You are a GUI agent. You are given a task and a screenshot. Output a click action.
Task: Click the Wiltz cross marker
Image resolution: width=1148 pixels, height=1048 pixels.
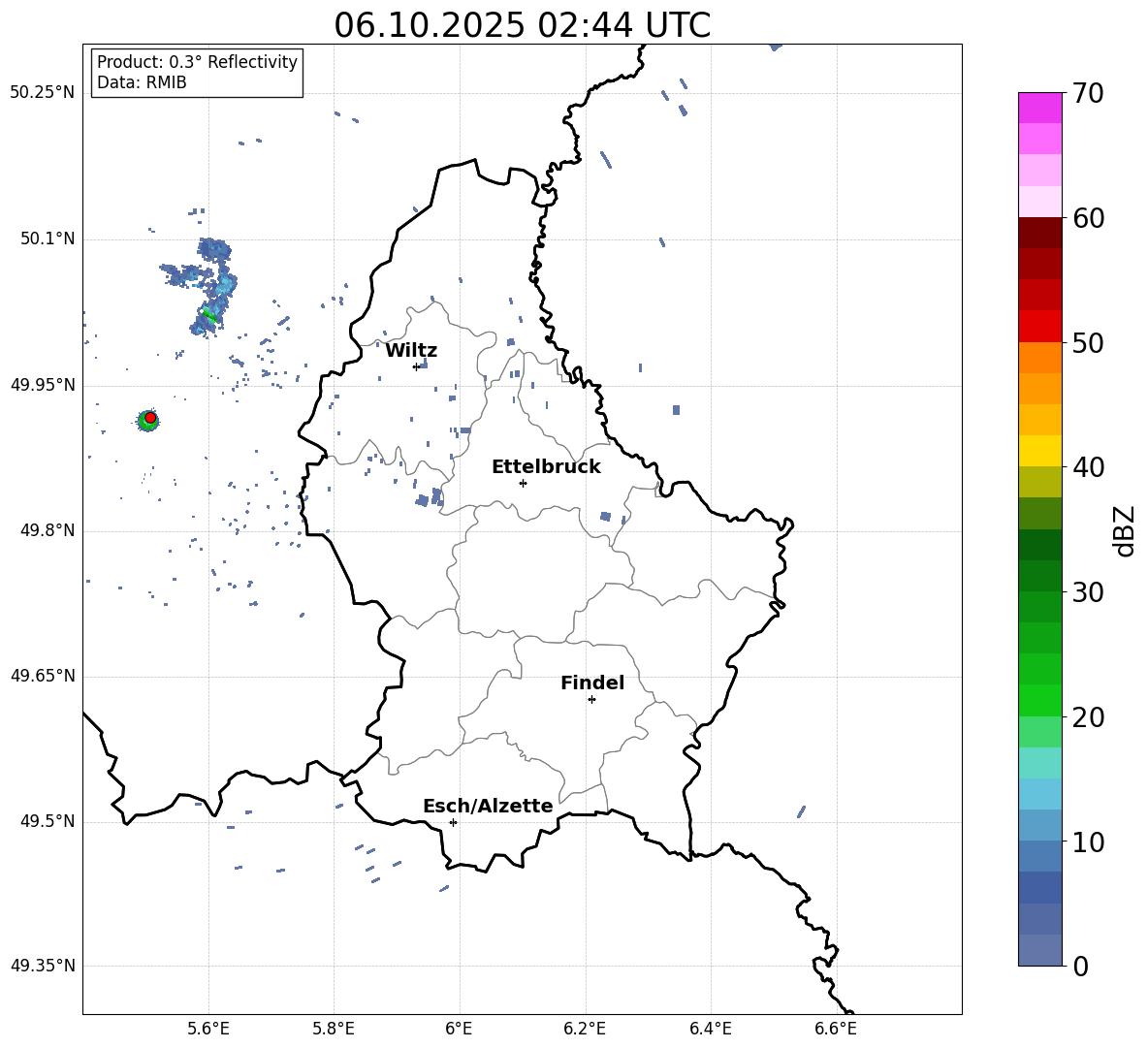[x=416, y=366]
